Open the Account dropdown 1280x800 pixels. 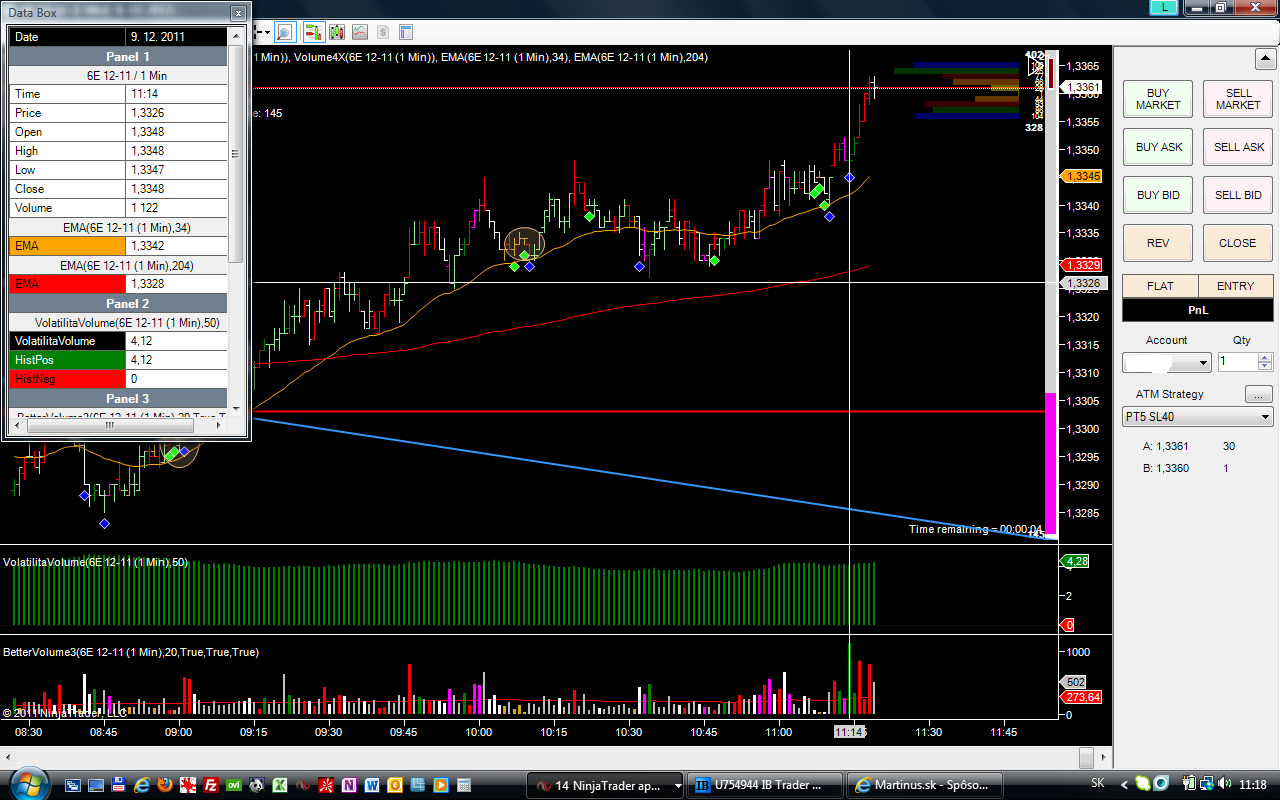1167,362
